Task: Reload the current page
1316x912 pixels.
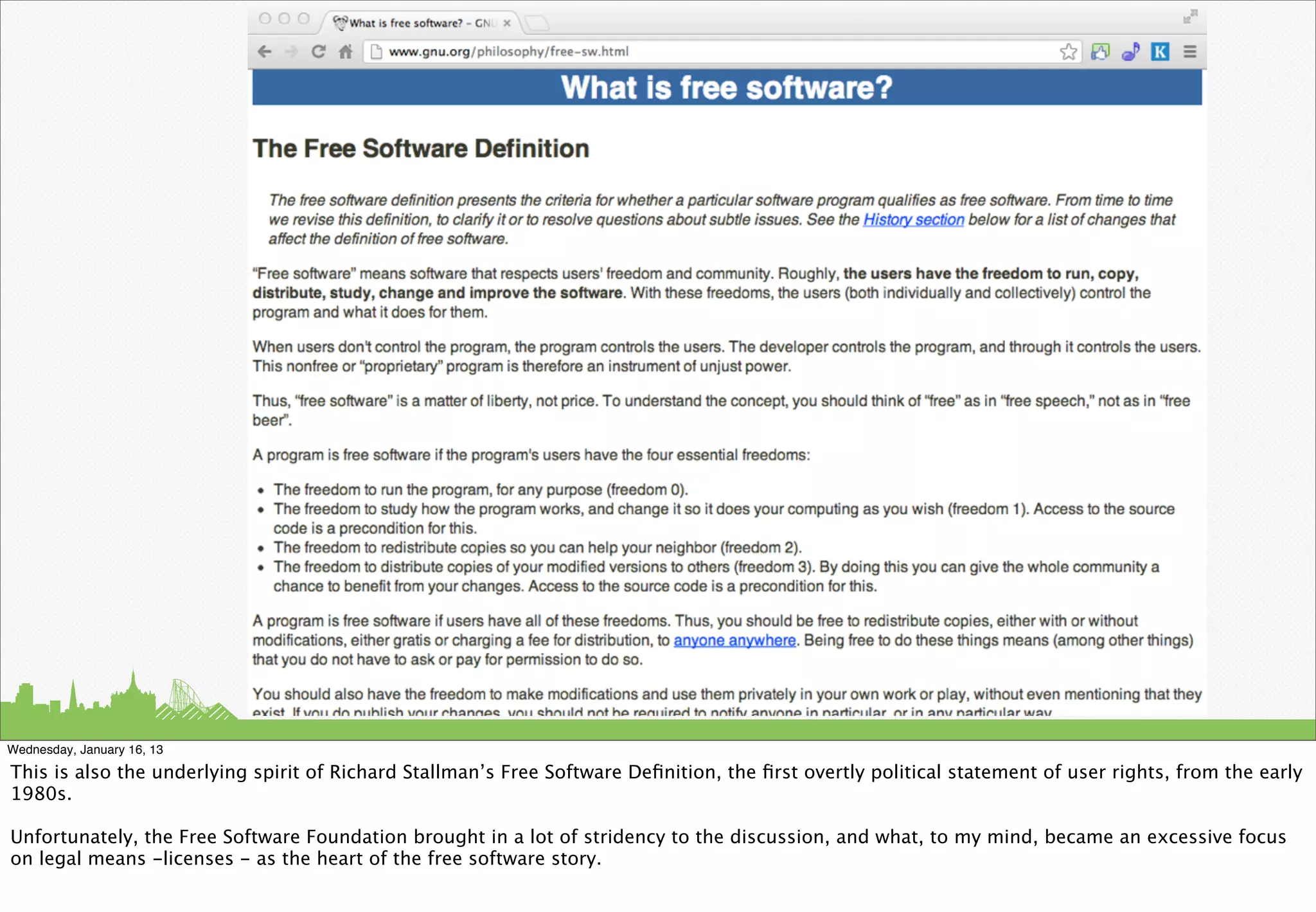Action: [319, 51]
